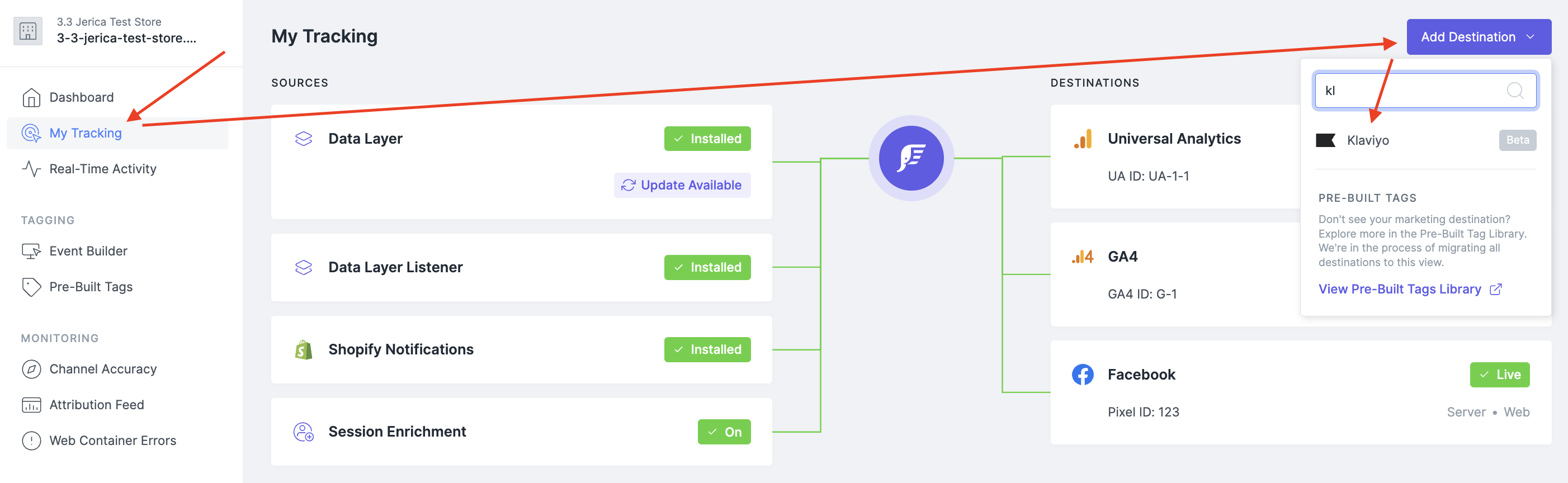Open Real-Time Activity via waveform icon
Image resolution: width=1568 pixels, height=483 pixels.
coord(31,168)
